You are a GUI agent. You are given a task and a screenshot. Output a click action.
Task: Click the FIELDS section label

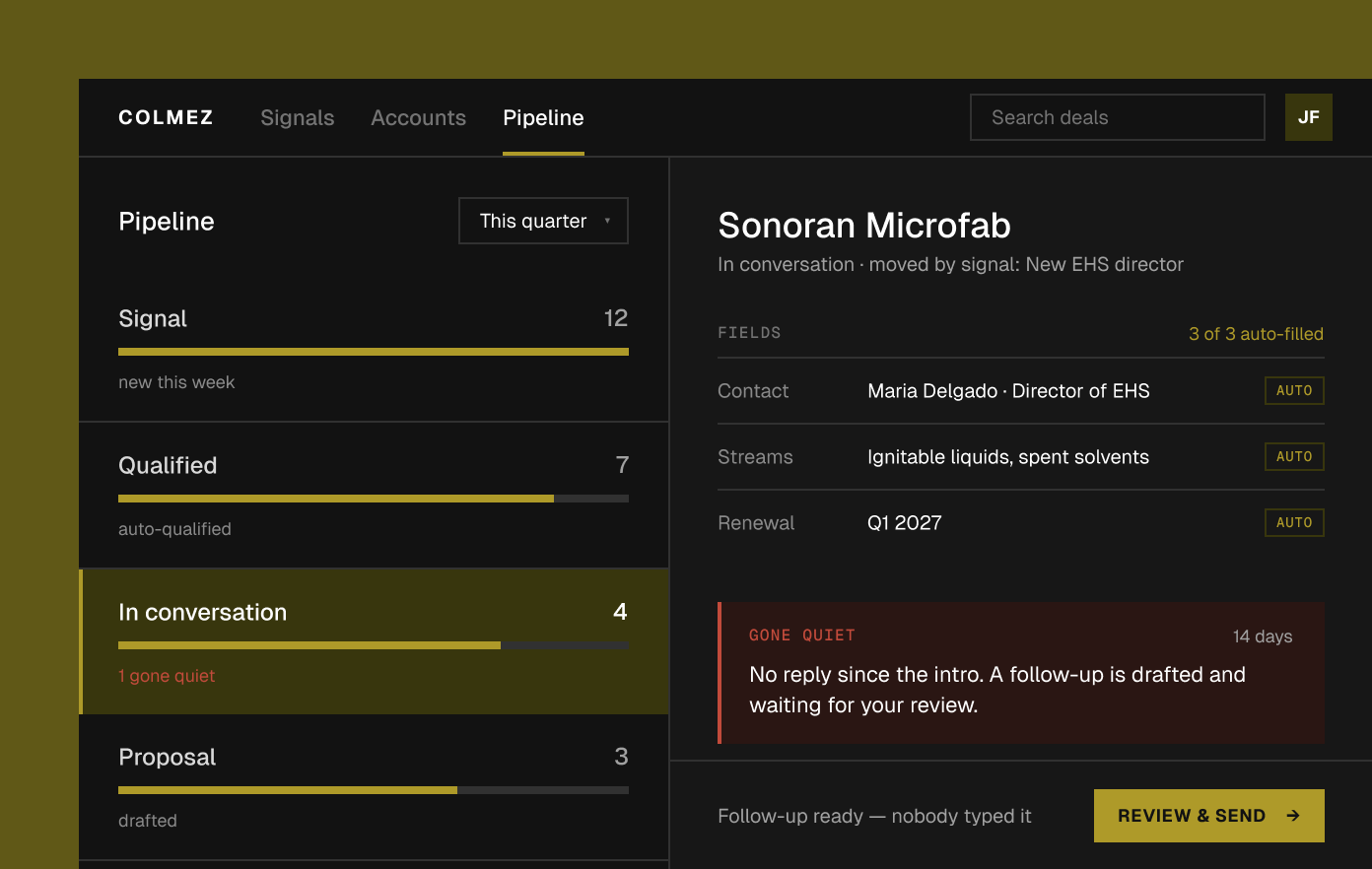point(749,333)
